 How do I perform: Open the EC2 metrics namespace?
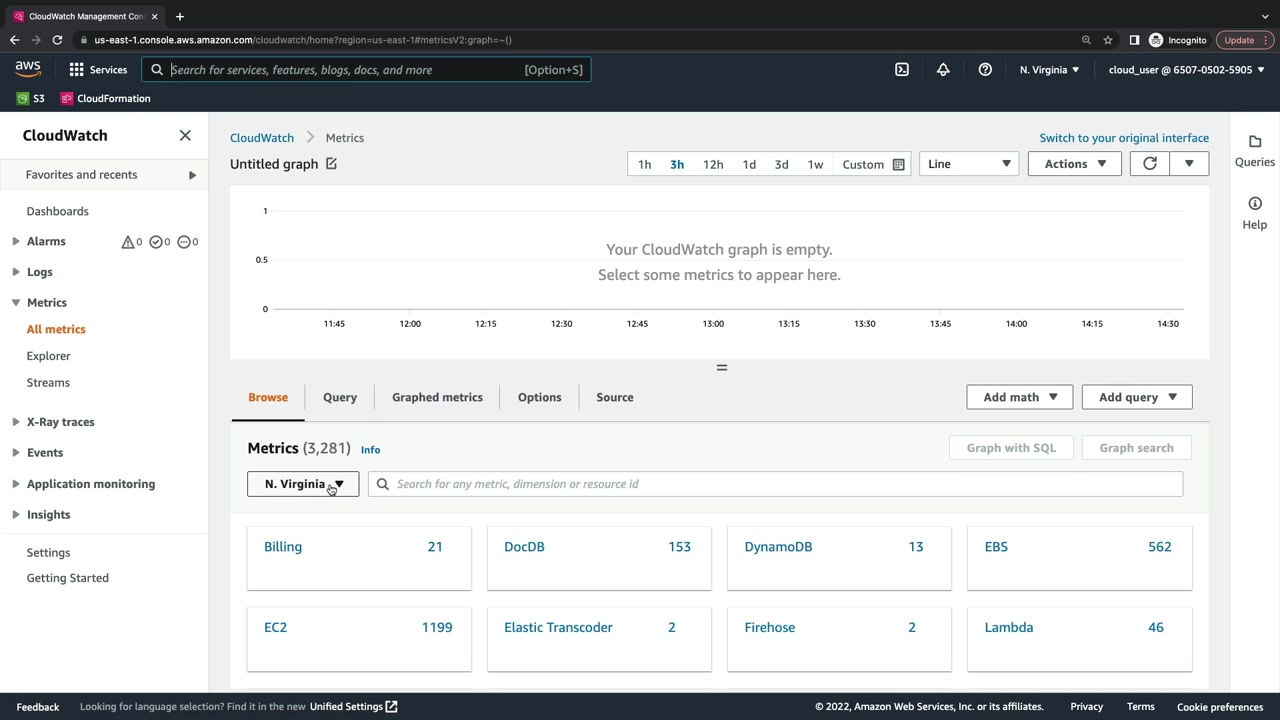click(275, 627)
